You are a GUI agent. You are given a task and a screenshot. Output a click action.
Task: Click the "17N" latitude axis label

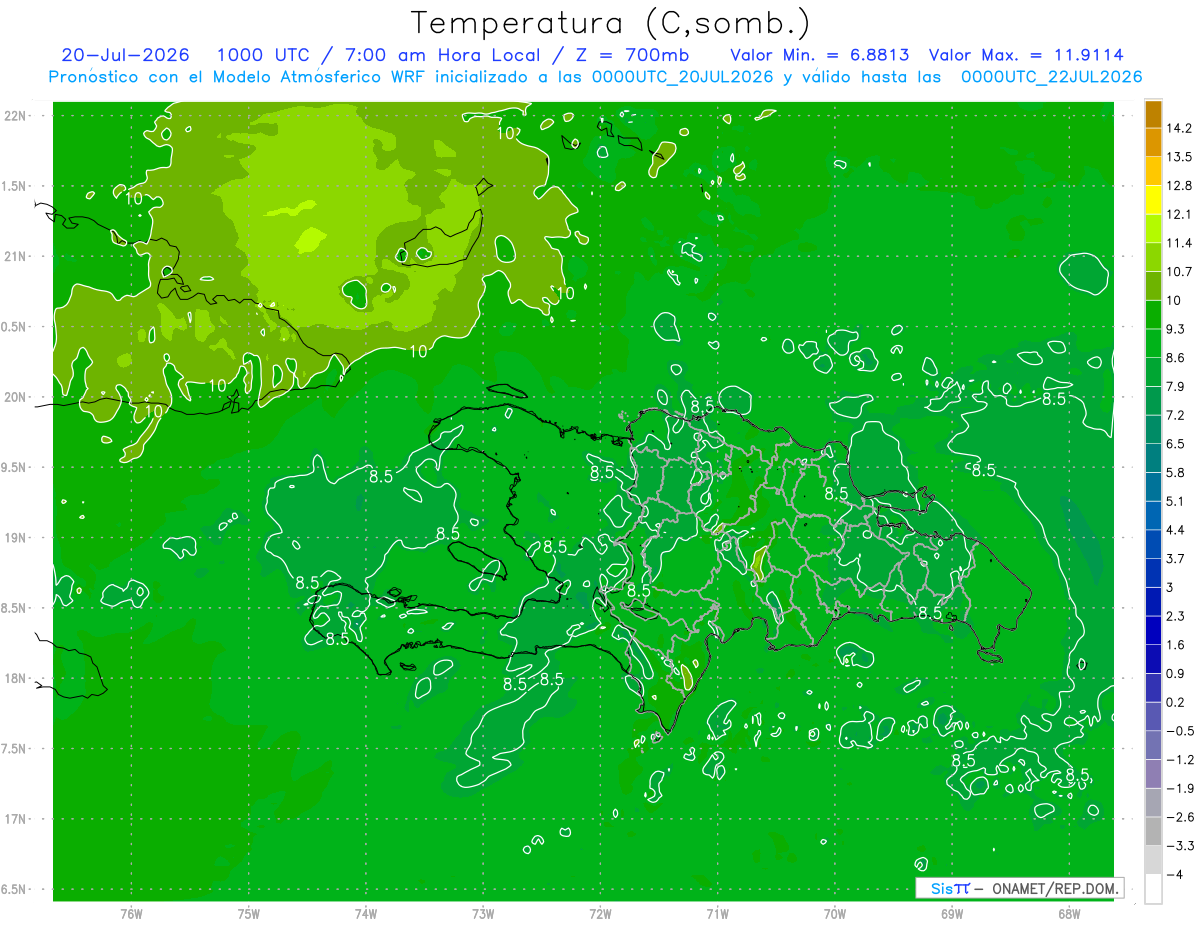click(14, 819)
